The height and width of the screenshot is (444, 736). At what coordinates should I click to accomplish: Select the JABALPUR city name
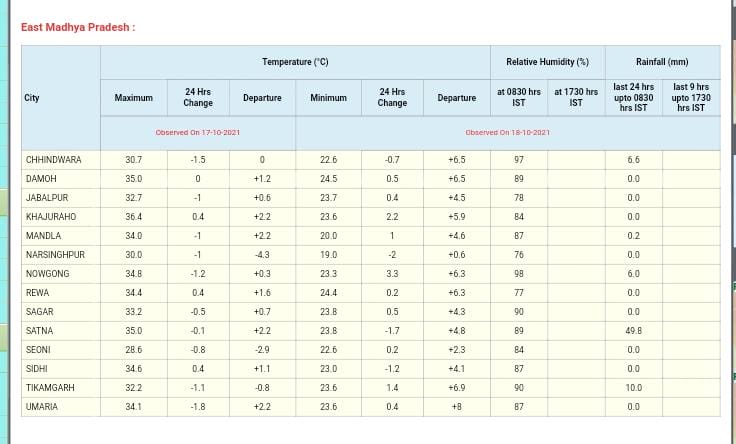[47, 198]
